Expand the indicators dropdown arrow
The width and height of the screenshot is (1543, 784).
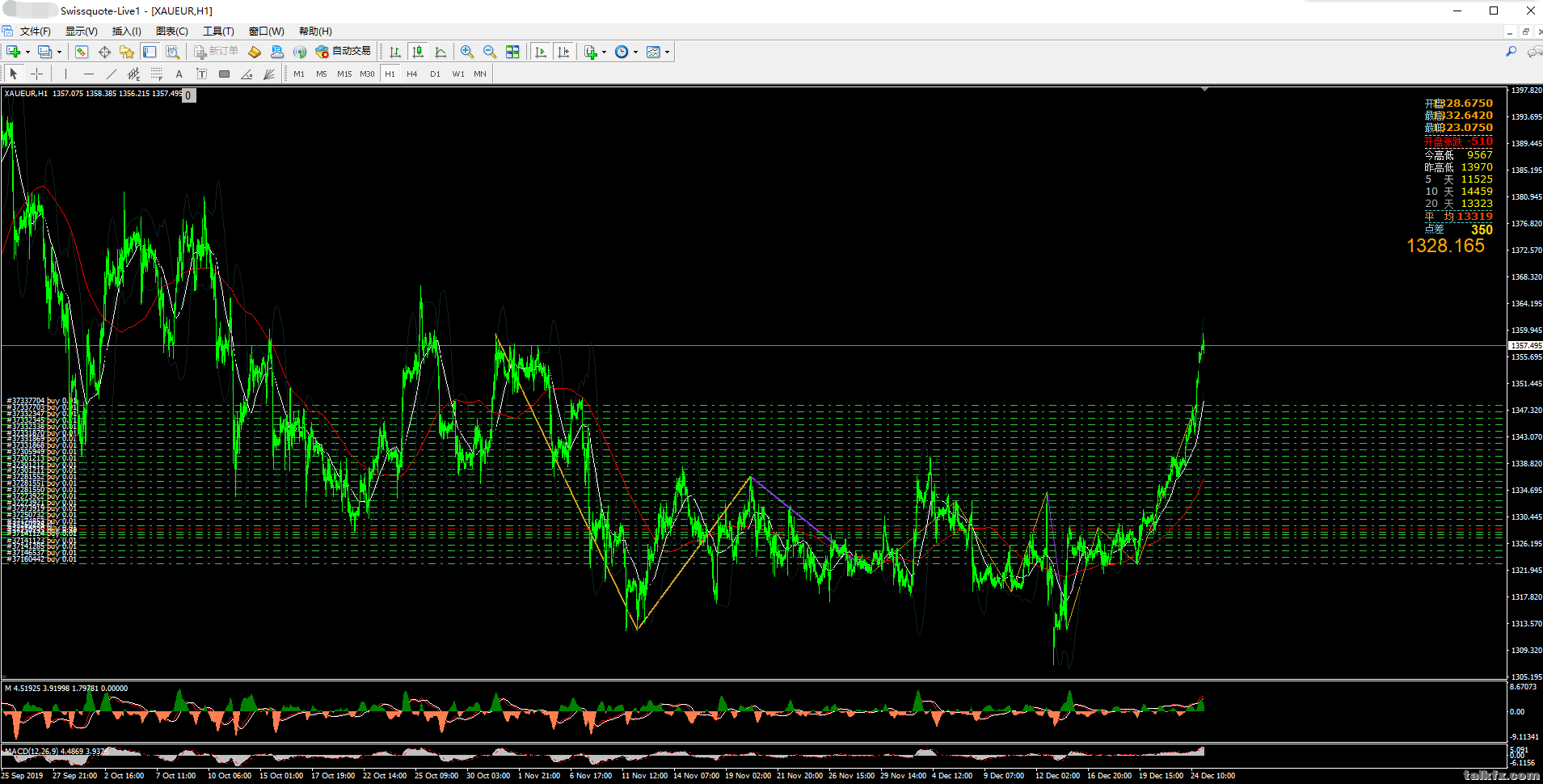pos(604,52)
